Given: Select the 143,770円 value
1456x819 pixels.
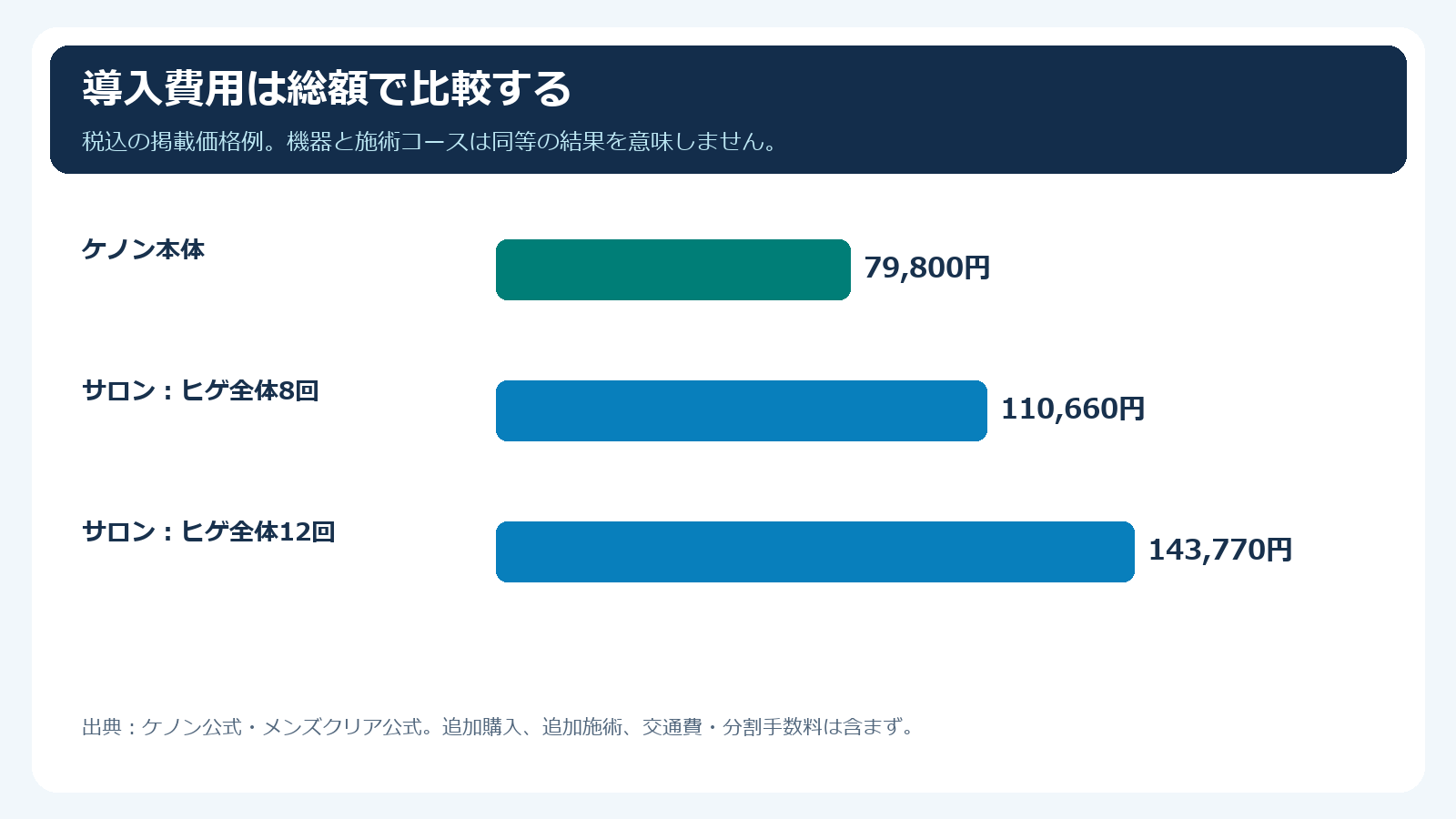Looking at the screenshot, I should click(x=1220, y=551).
